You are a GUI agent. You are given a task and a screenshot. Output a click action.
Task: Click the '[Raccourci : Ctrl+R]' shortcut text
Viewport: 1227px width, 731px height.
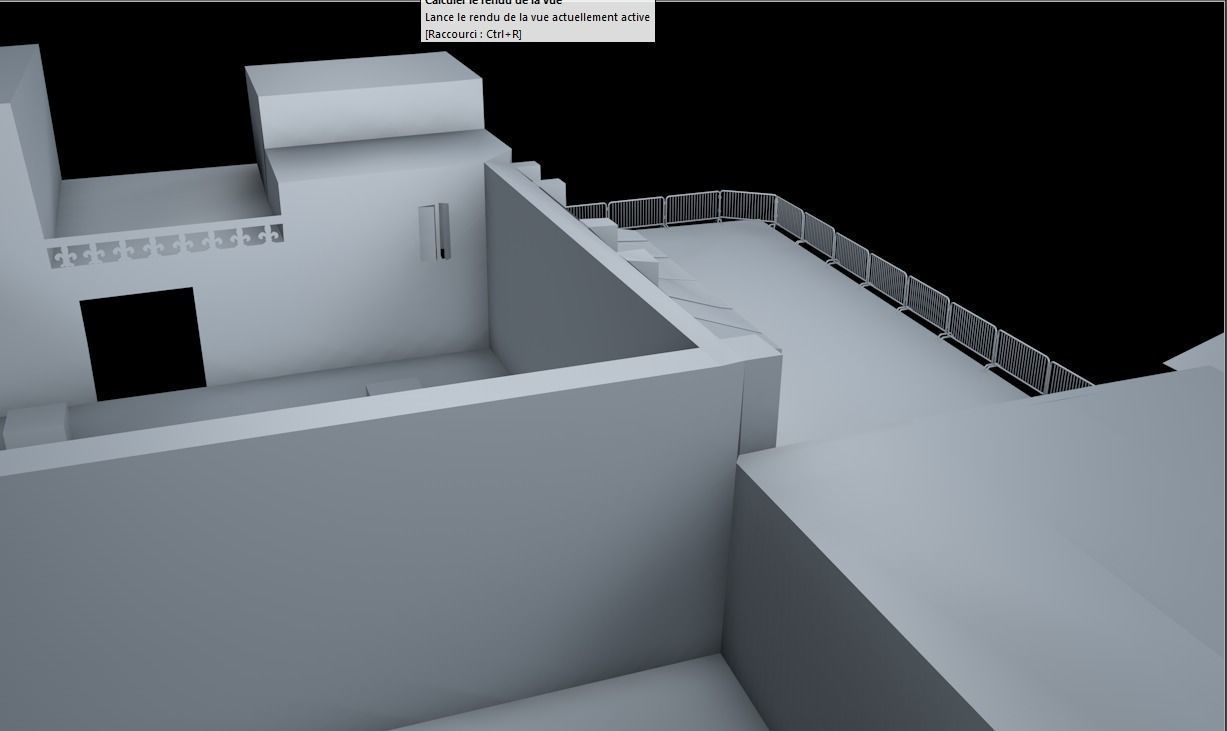(x=473, y=34)
